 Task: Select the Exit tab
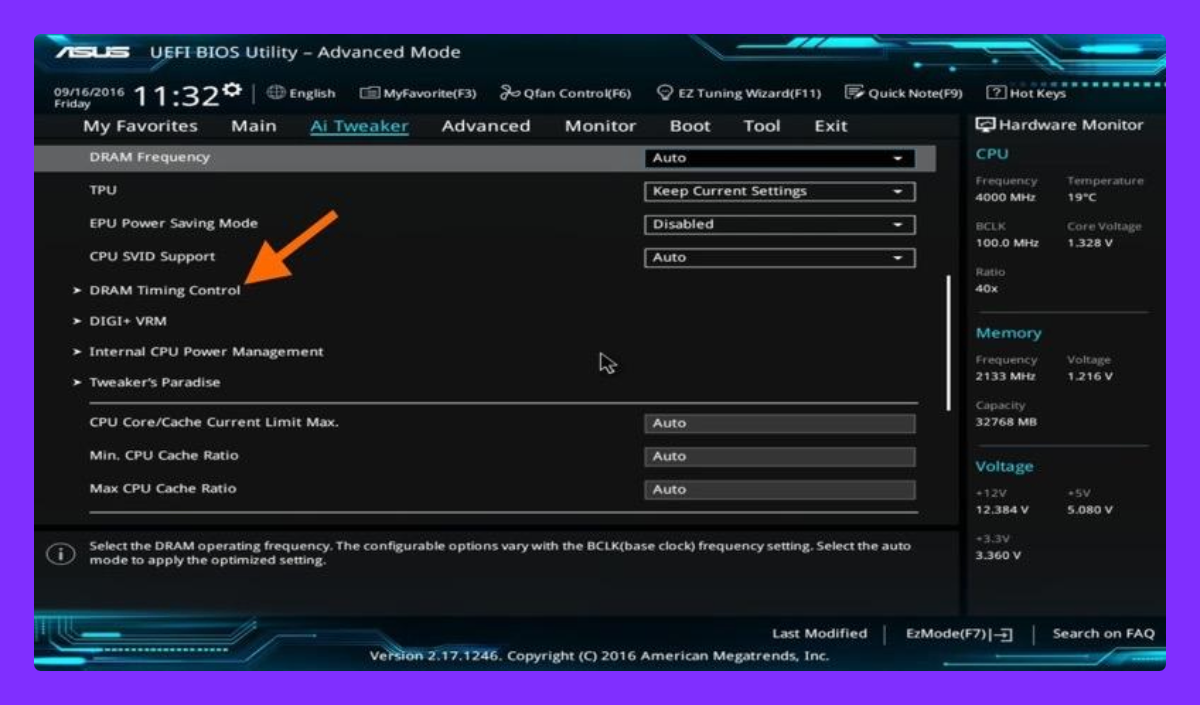[x=831, y=126]
